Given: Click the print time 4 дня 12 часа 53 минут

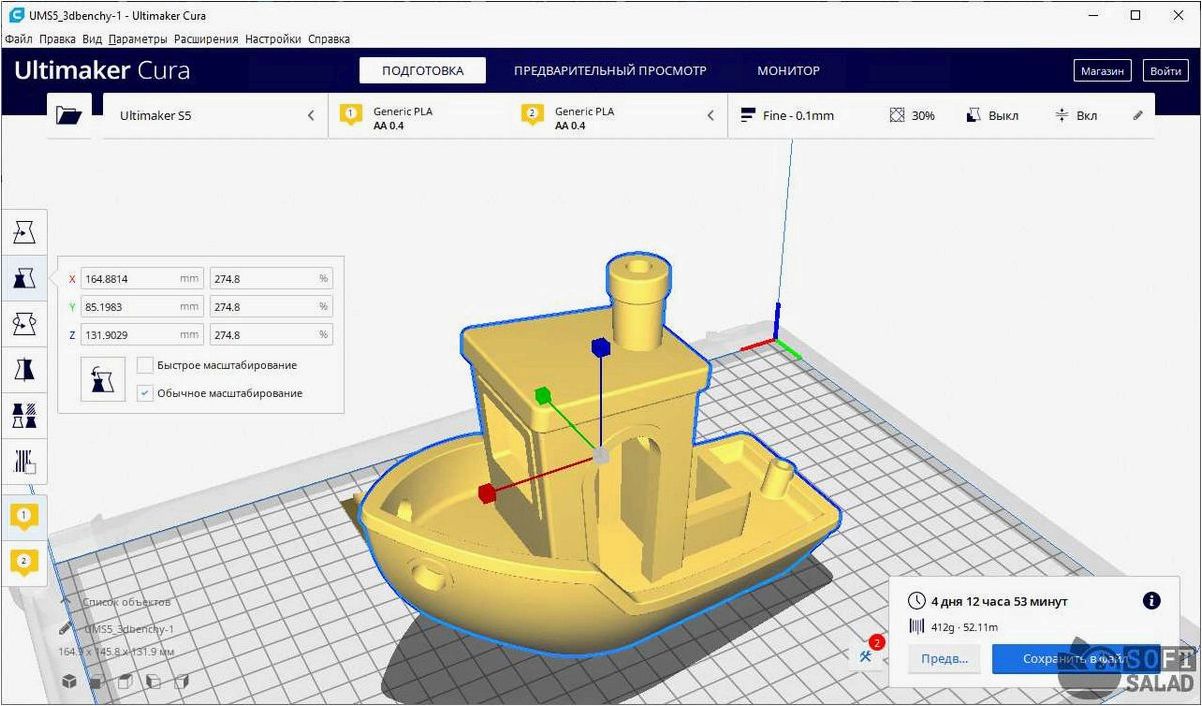Looking at the screenshot, I should (x=999, y=601).
